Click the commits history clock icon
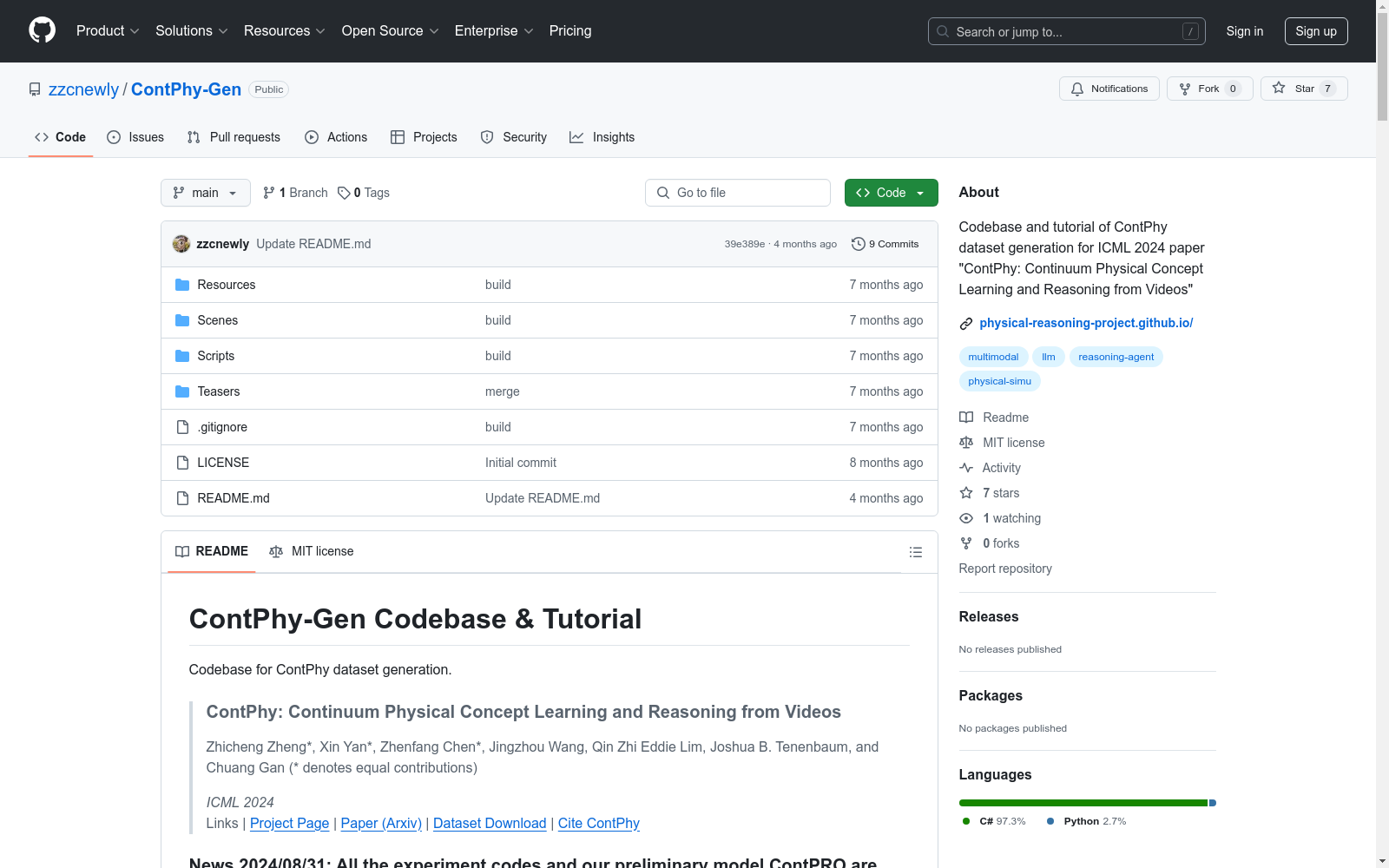Screen dimensions: 1389x868 (859, 244)
